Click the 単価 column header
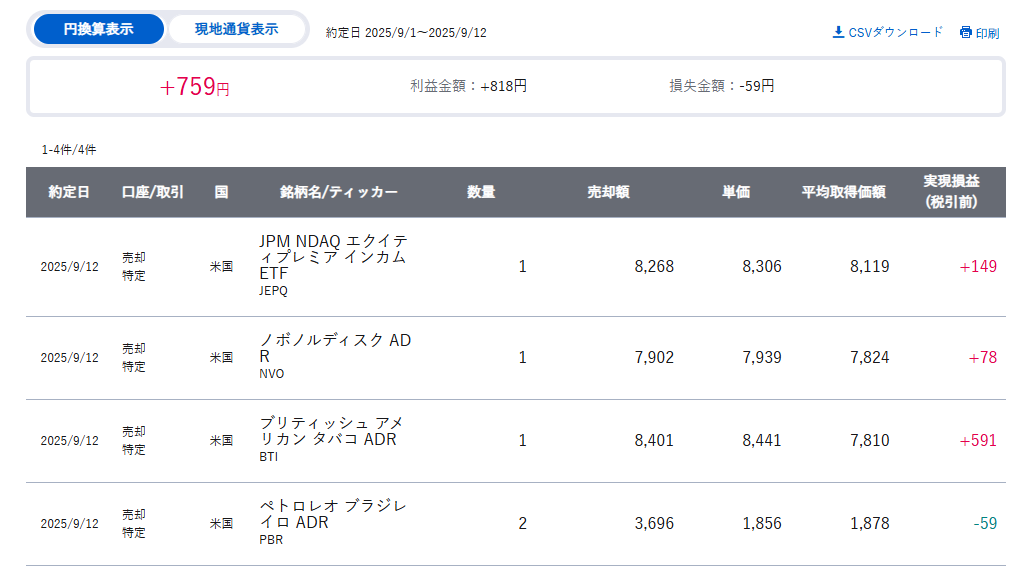Screen dimensions: 1023x579 click(x=736, y=192)
